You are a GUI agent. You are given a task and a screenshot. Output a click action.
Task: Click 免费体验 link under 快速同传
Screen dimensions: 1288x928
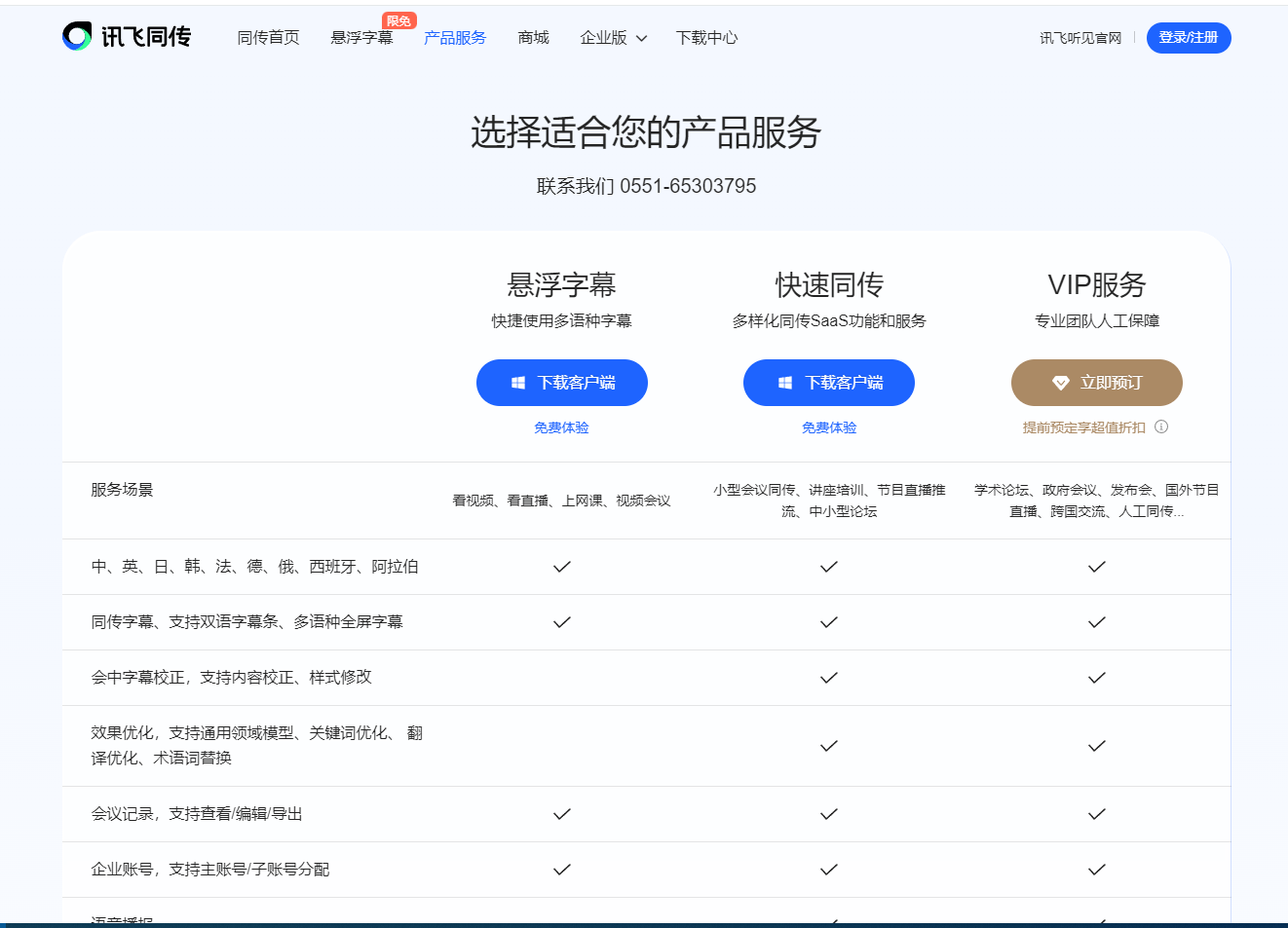point(829,427)
